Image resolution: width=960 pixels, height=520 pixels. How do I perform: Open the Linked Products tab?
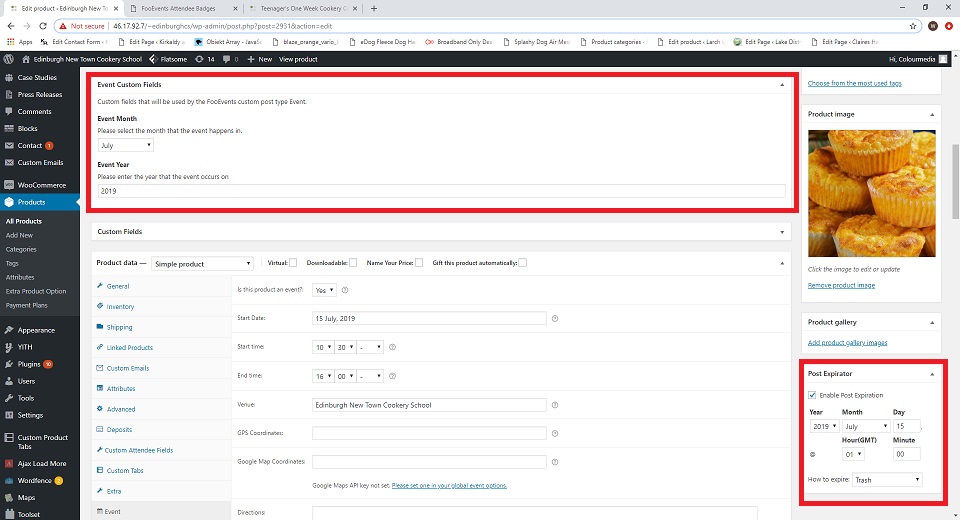point(129,347)
